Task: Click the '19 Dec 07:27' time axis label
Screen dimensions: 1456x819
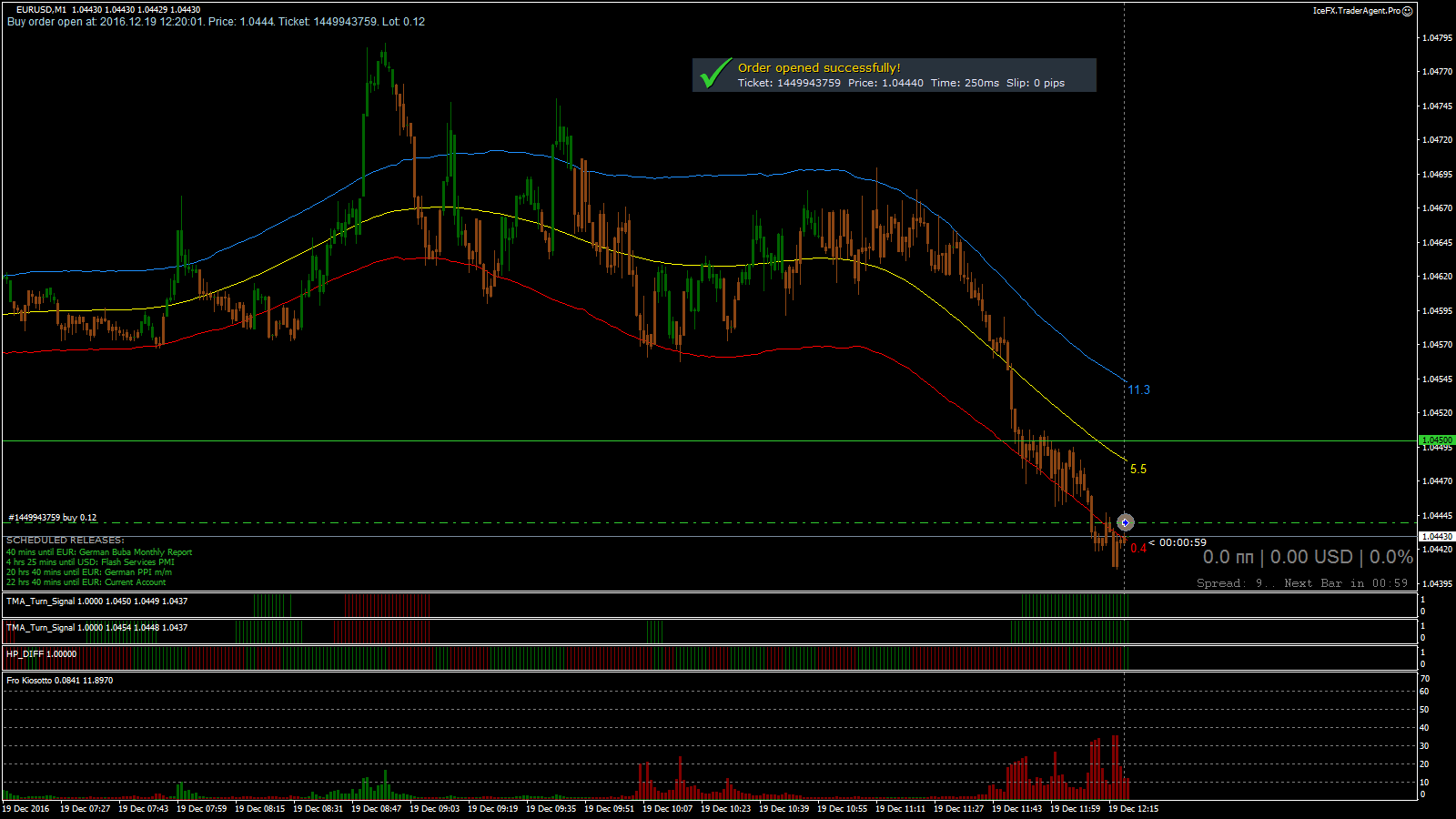Action: coord(85,809)
